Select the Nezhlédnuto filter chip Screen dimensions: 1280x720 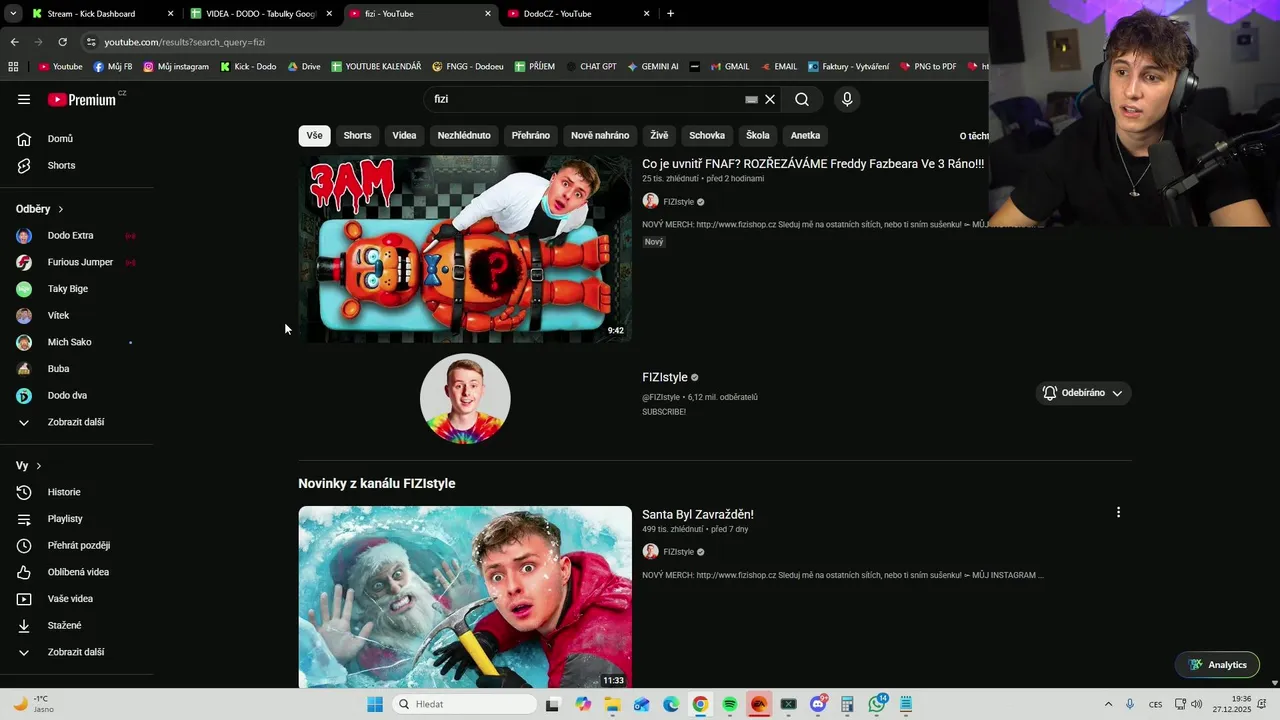click(464, 135)
